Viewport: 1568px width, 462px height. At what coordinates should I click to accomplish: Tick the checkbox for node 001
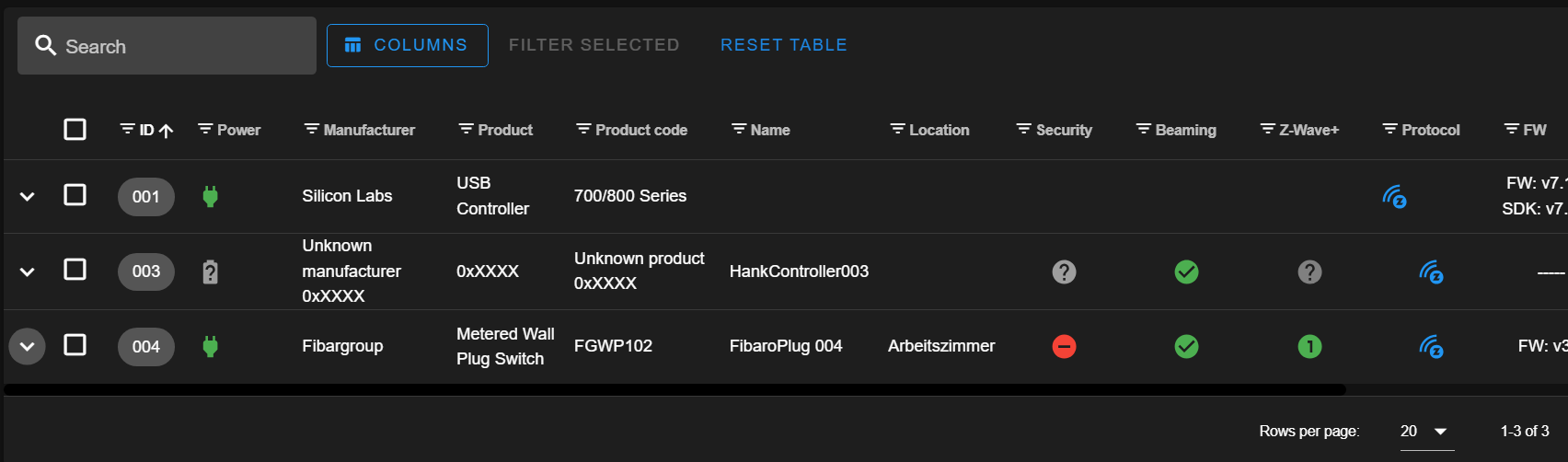(x=75, y=195)
